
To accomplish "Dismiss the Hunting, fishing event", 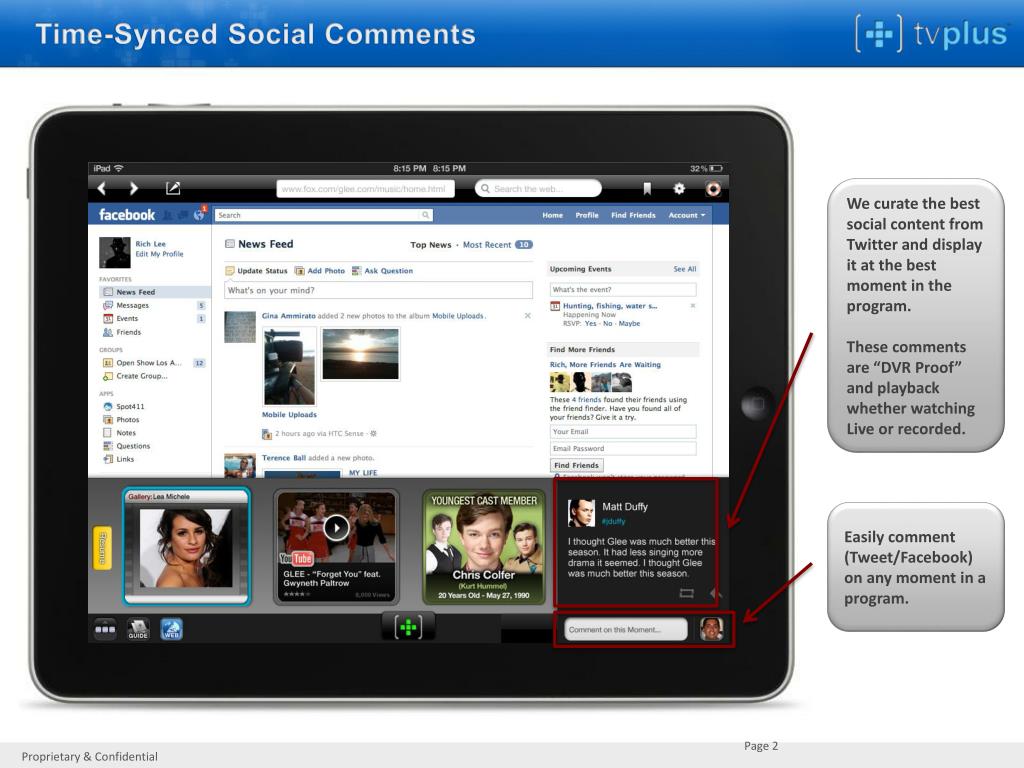I will coord(693,306).
